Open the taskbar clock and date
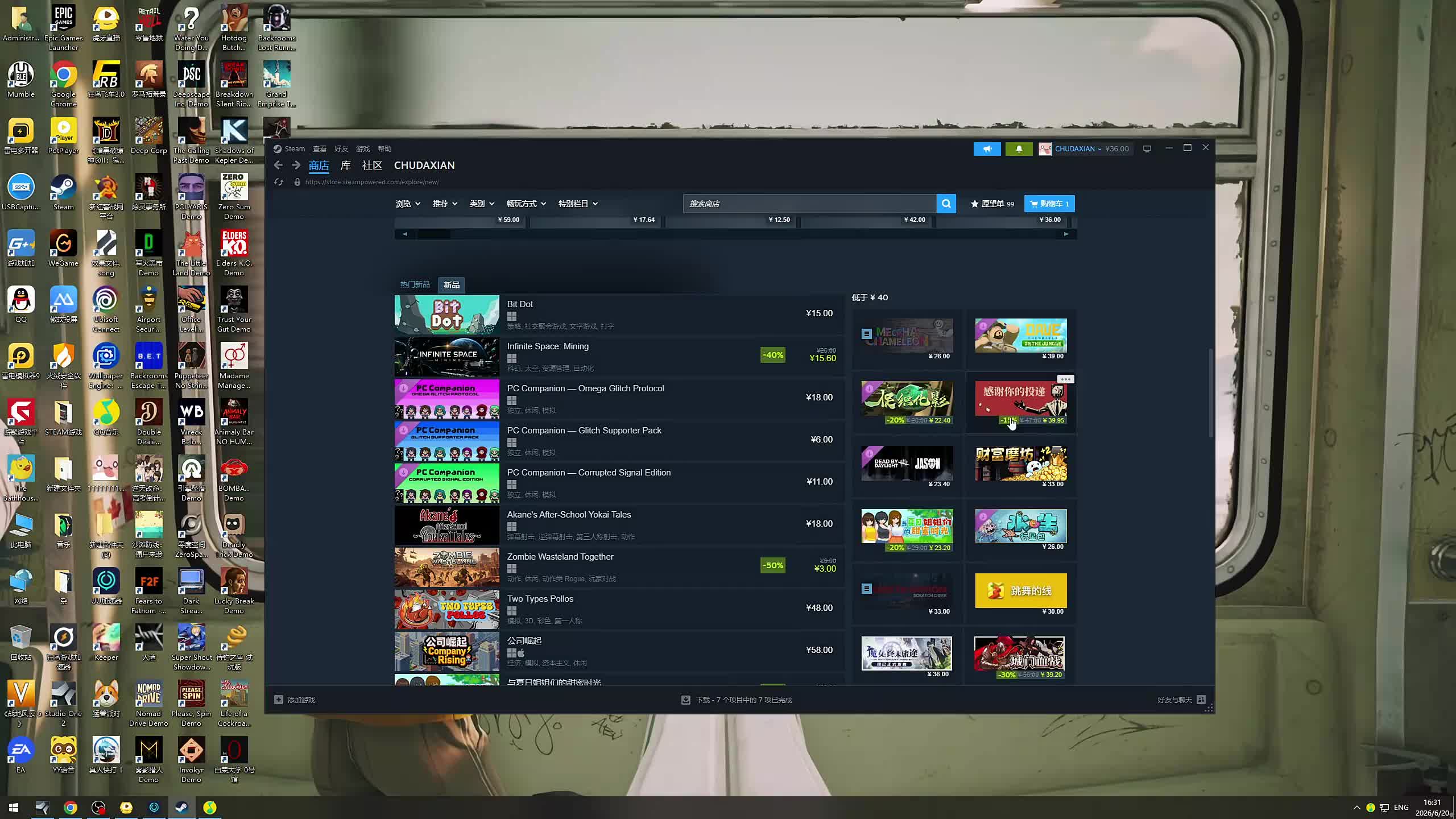This screenshot has height=819, width=1456. 1432,807
